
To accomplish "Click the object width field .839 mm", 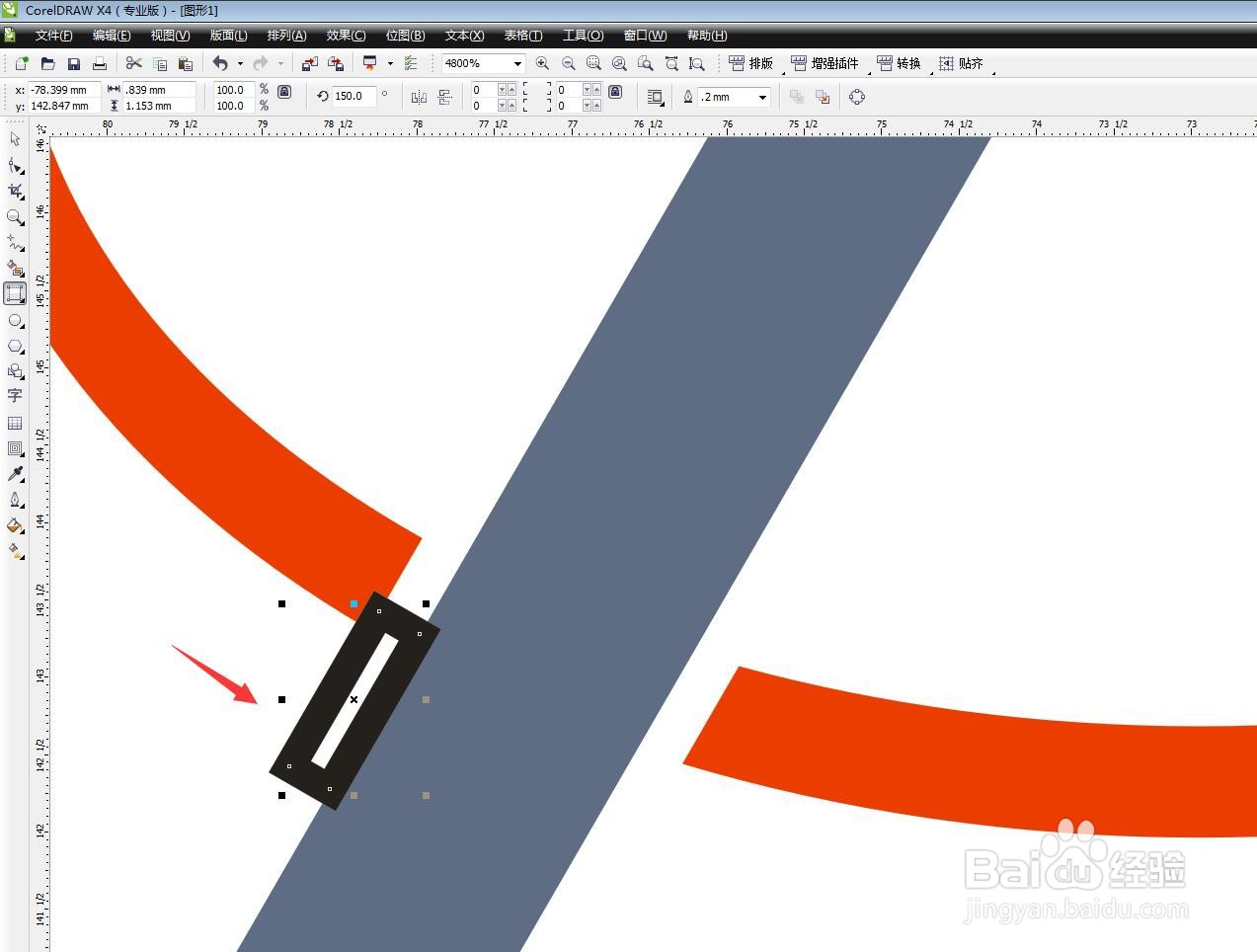I will click(159, 90).
